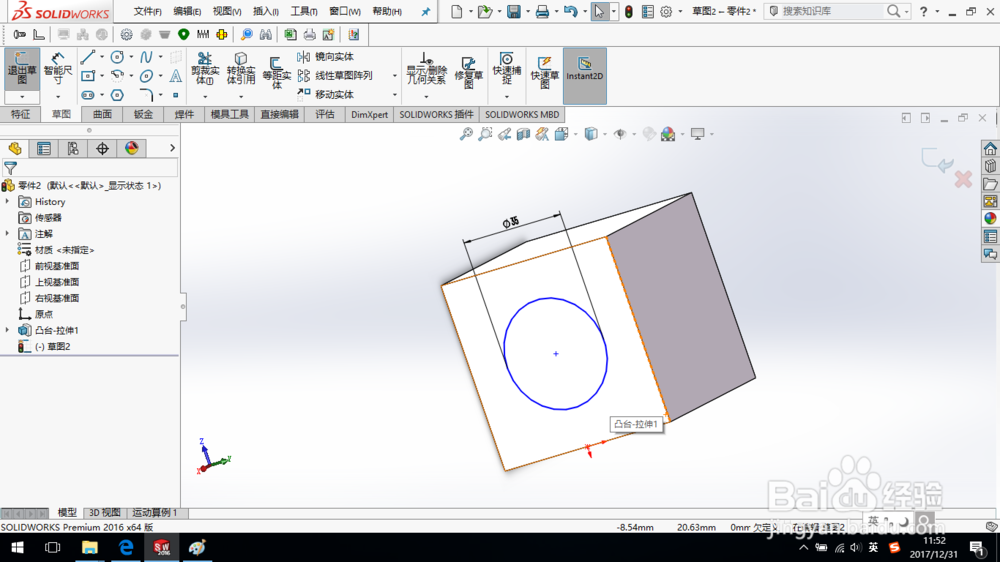Click the 线性草图阵列 linear pattern button
This screenshot has height=562, width=1000.
pyautogui.click(x=335, y=75)
